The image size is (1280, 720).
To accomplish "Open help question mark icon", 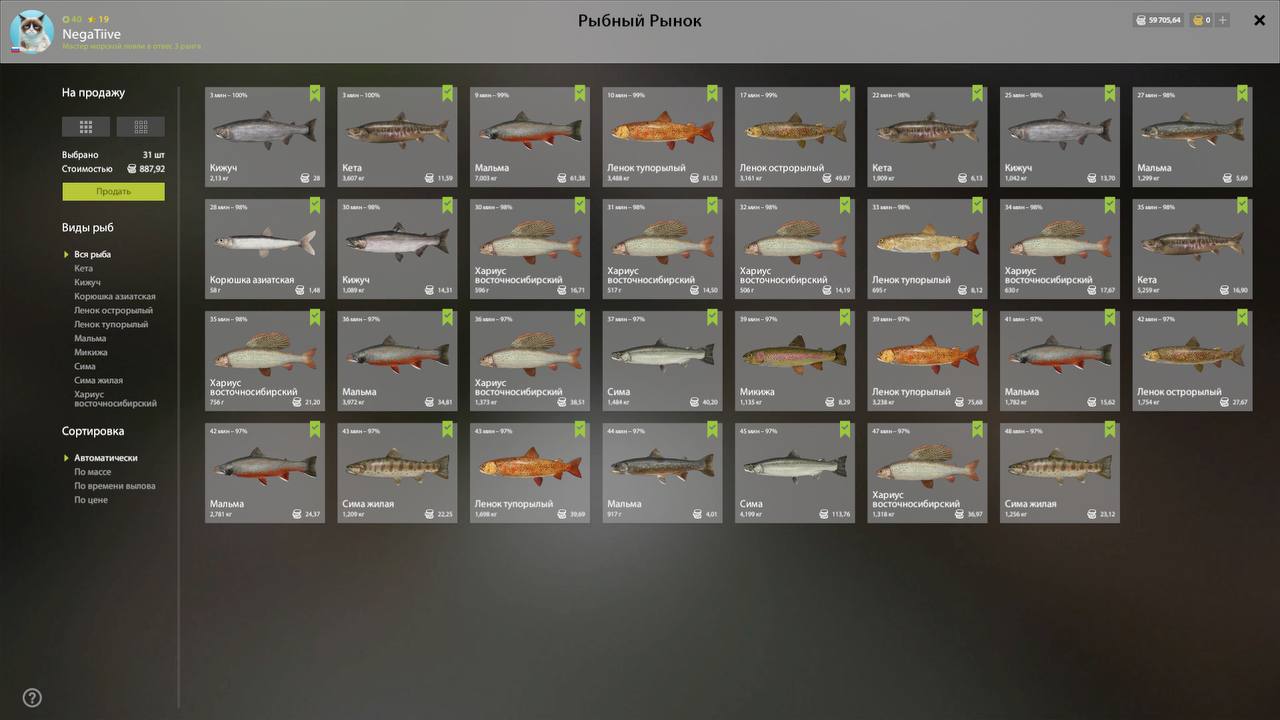I will pos(32,698).
